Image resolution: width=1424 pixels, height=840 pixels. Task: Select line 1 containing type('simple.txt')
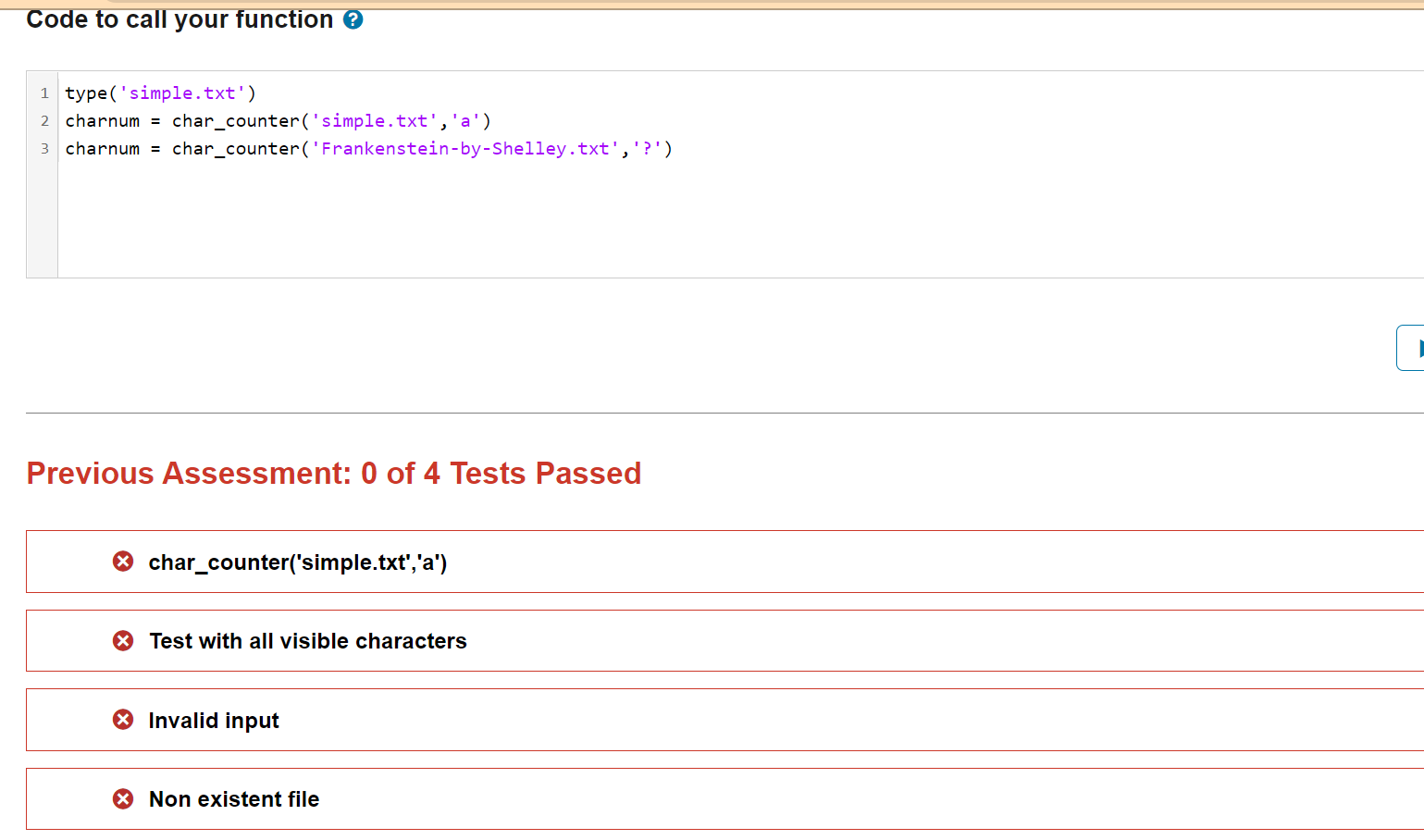(x=159, y=93)
